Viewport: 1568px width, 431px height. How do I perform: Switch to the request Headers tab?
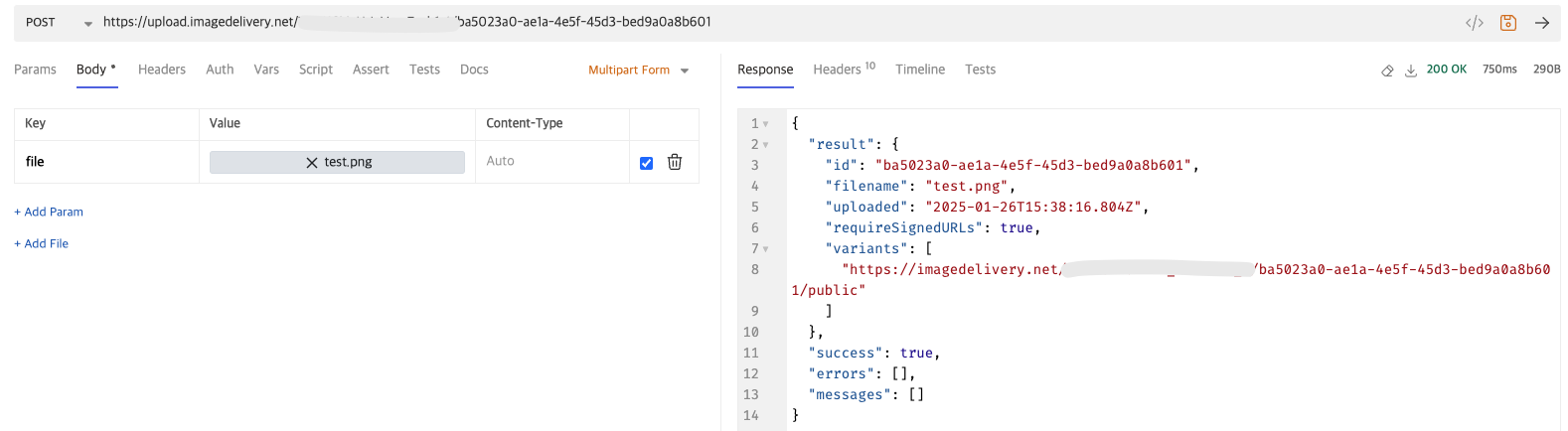tap(162, 70)
